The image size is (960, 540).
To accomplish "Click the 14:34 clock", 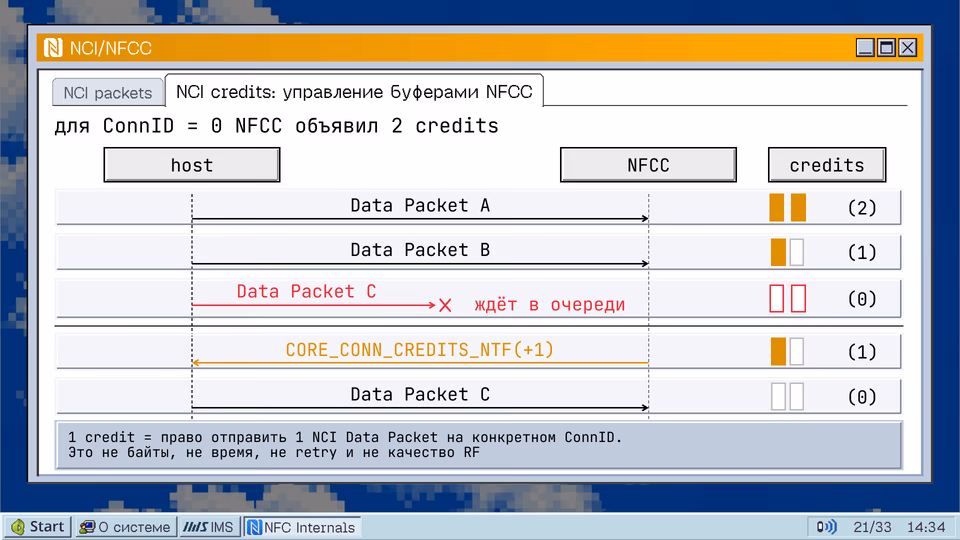I will [x=926, y=527].
